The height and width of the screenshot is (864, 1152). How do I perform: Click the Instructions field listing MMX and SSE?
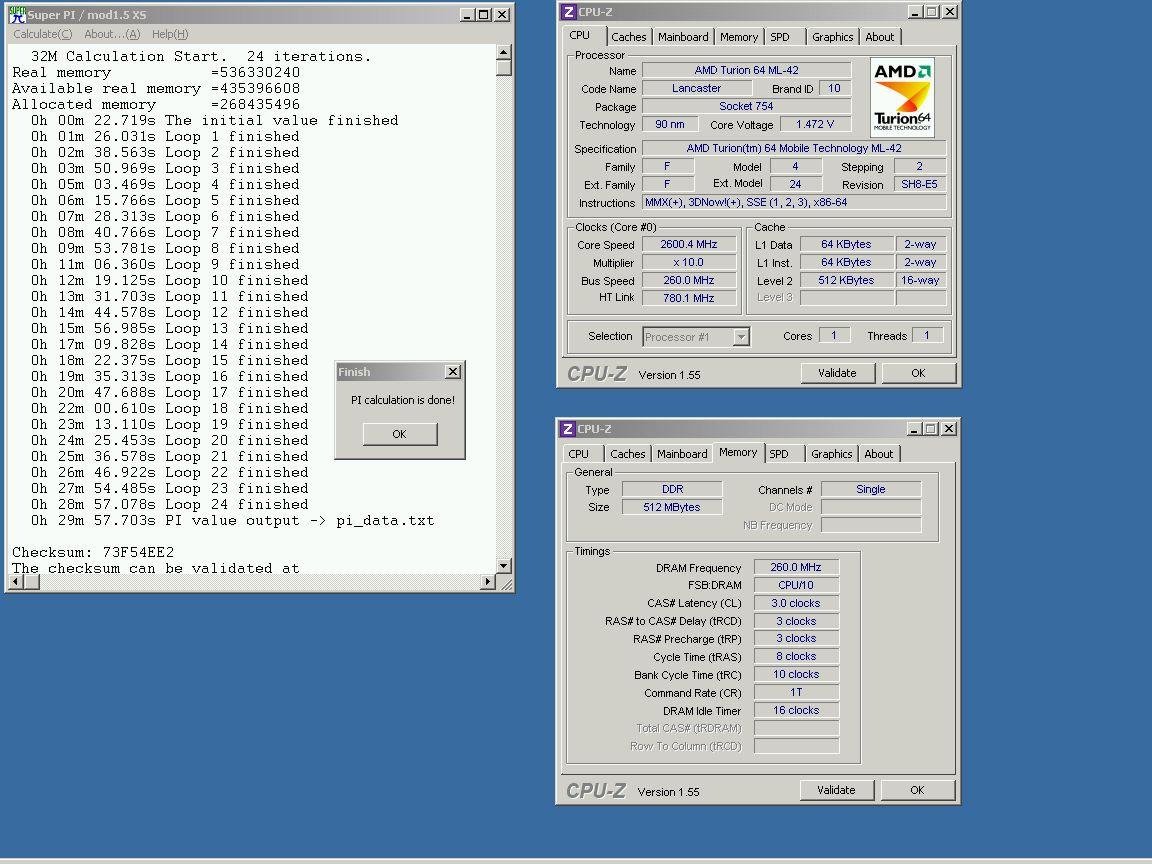pos(794,203)
